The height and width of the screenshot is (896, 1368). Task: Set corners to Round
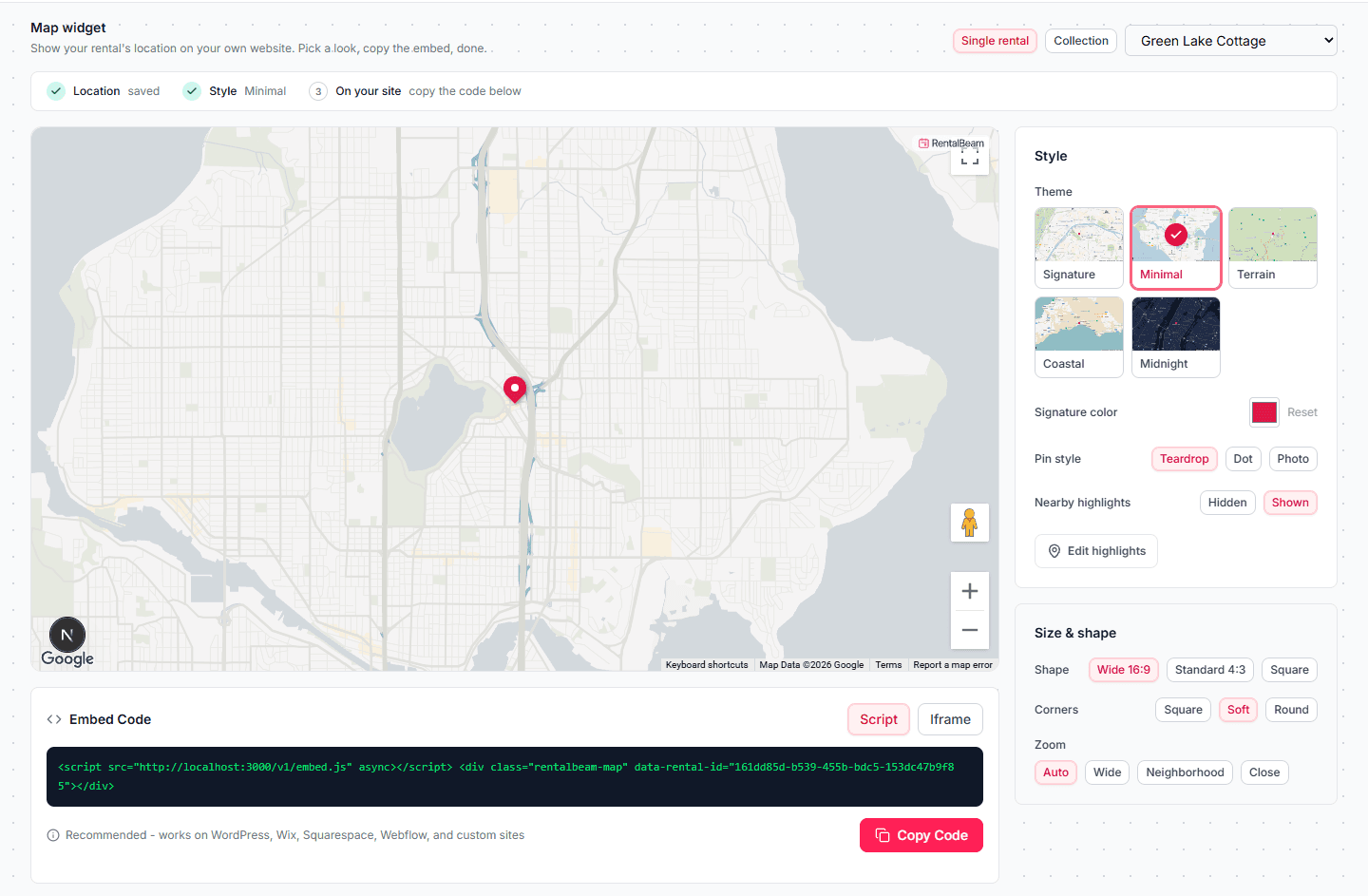1291,710
